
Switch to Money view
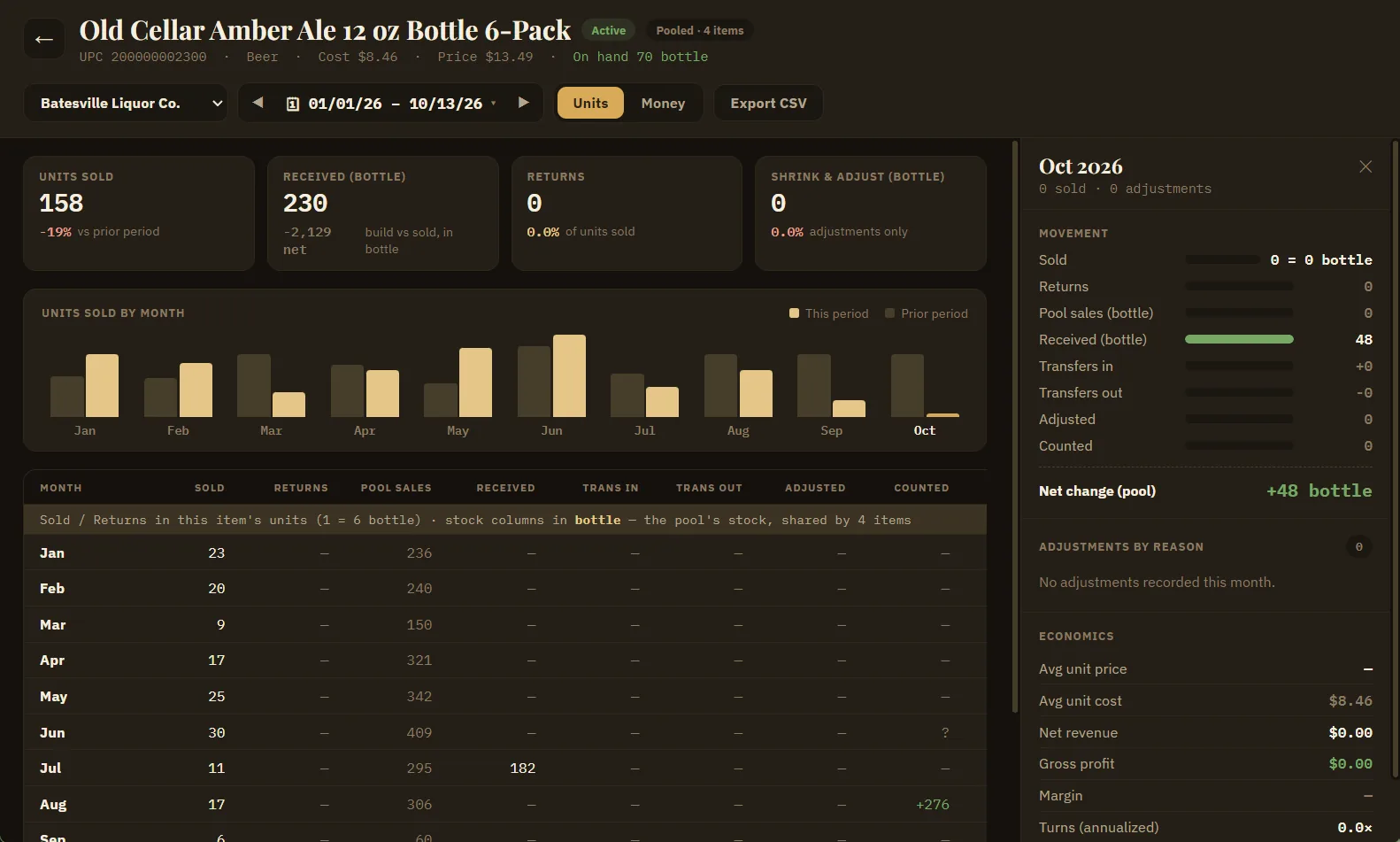click(663, 103)
